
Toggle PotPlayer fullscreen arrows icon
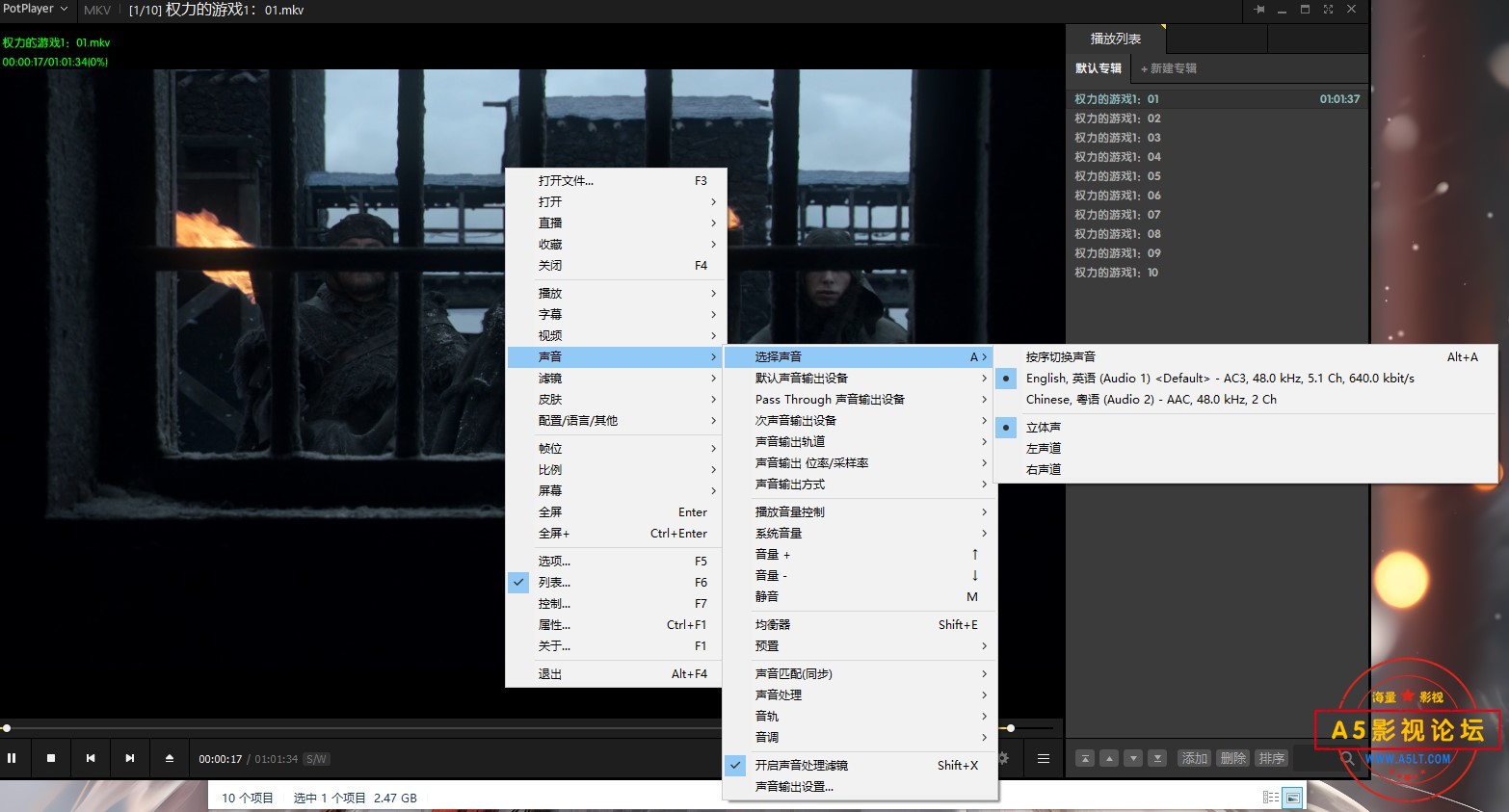(x=1328, y=10)
